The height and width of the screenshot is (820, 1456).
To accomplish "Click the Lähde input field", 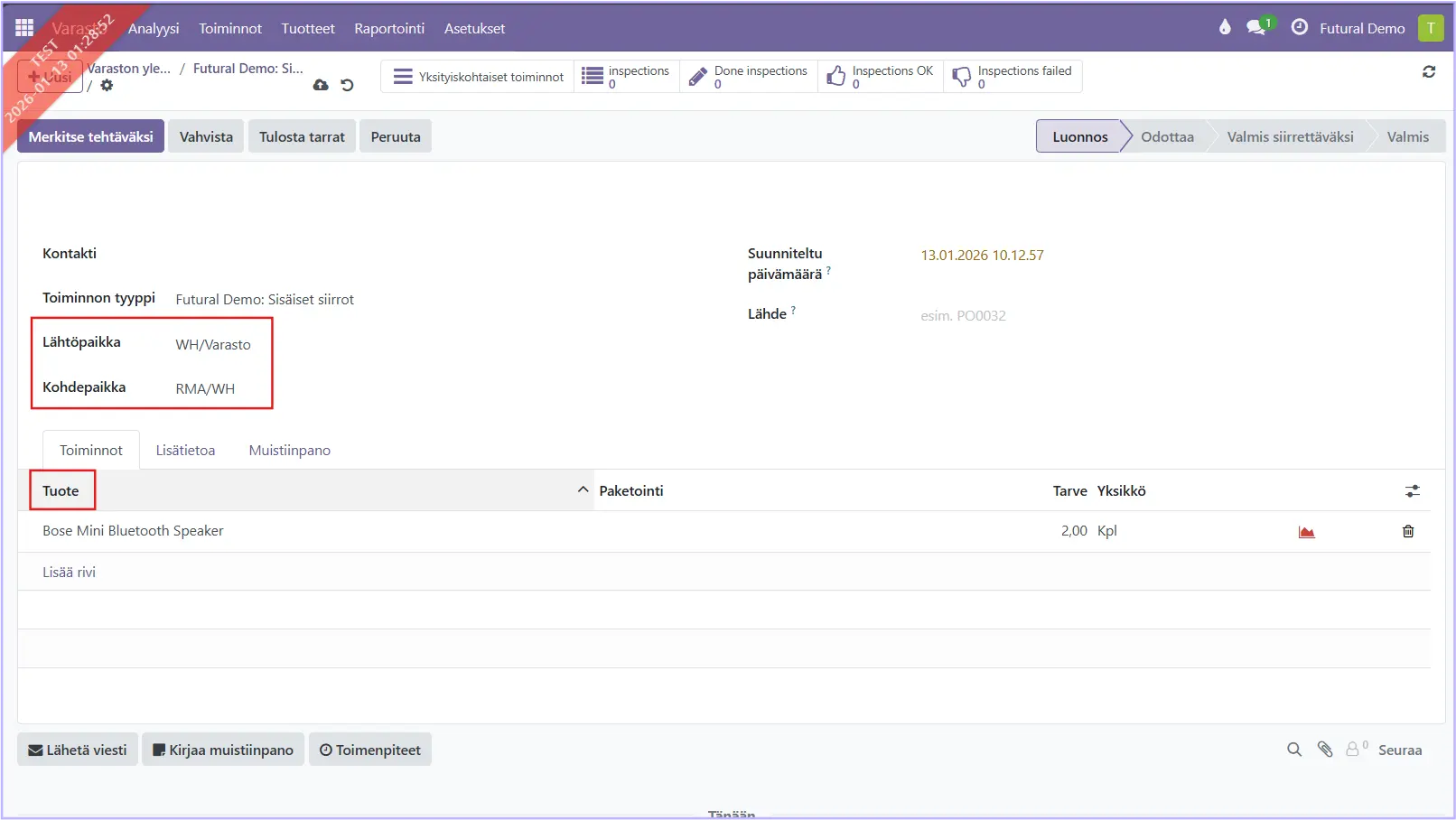I will point(1084,316).
